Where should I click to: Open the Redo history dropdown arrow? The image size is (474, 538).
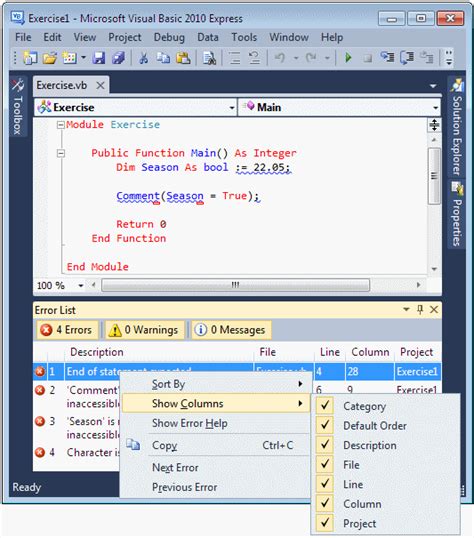point(327,58)
